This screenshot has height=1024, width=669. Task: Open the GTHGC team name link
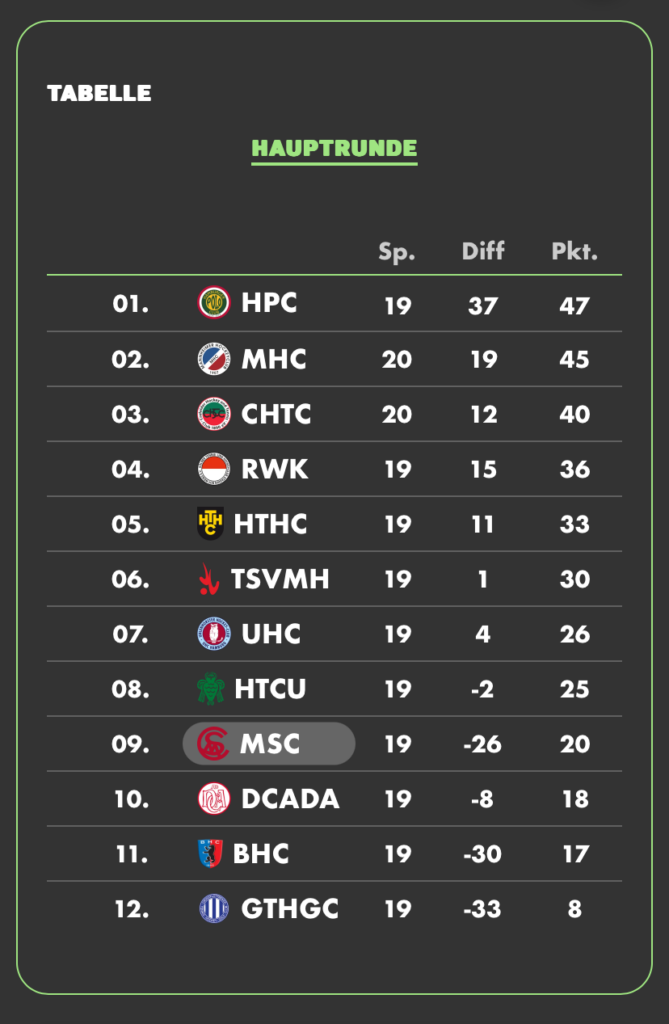[290, 908]
